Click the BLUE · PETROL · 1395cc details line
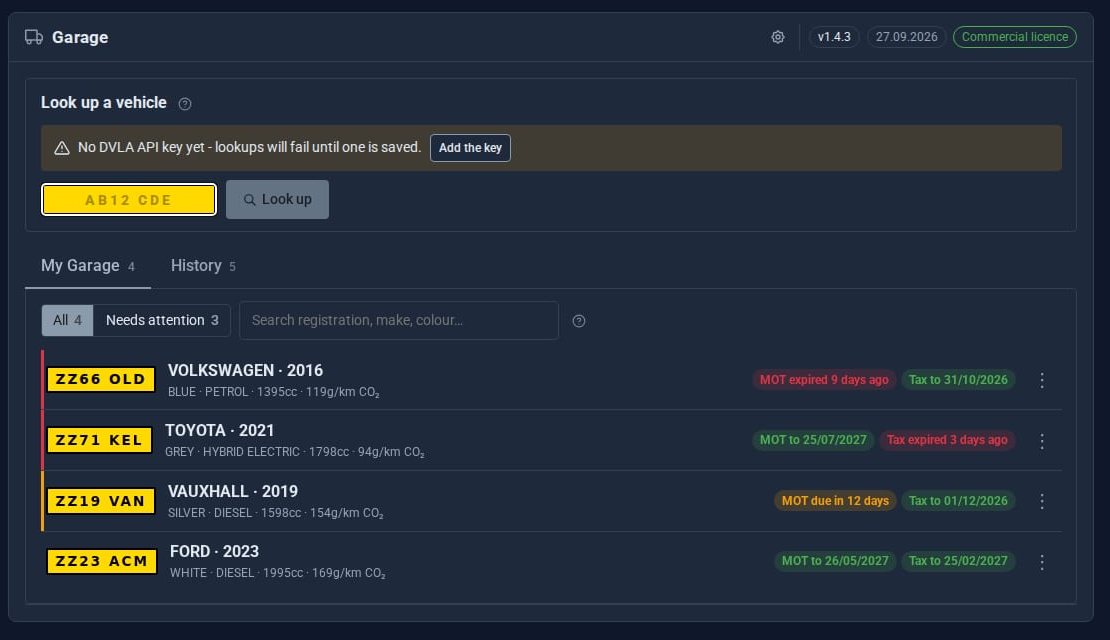 pyautogui.click(x=273, y=392)
